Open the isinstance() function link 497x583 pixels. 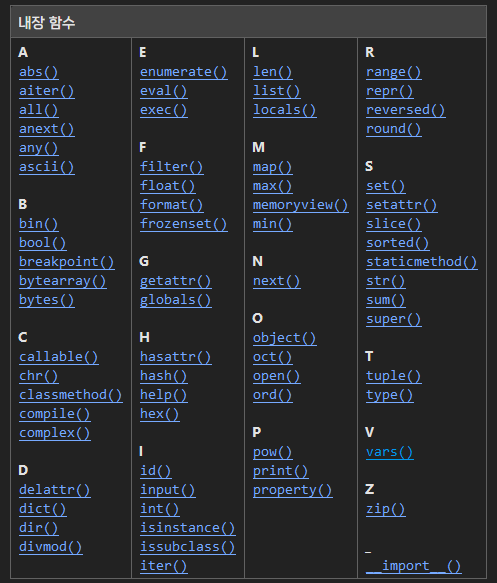(188, 528)
